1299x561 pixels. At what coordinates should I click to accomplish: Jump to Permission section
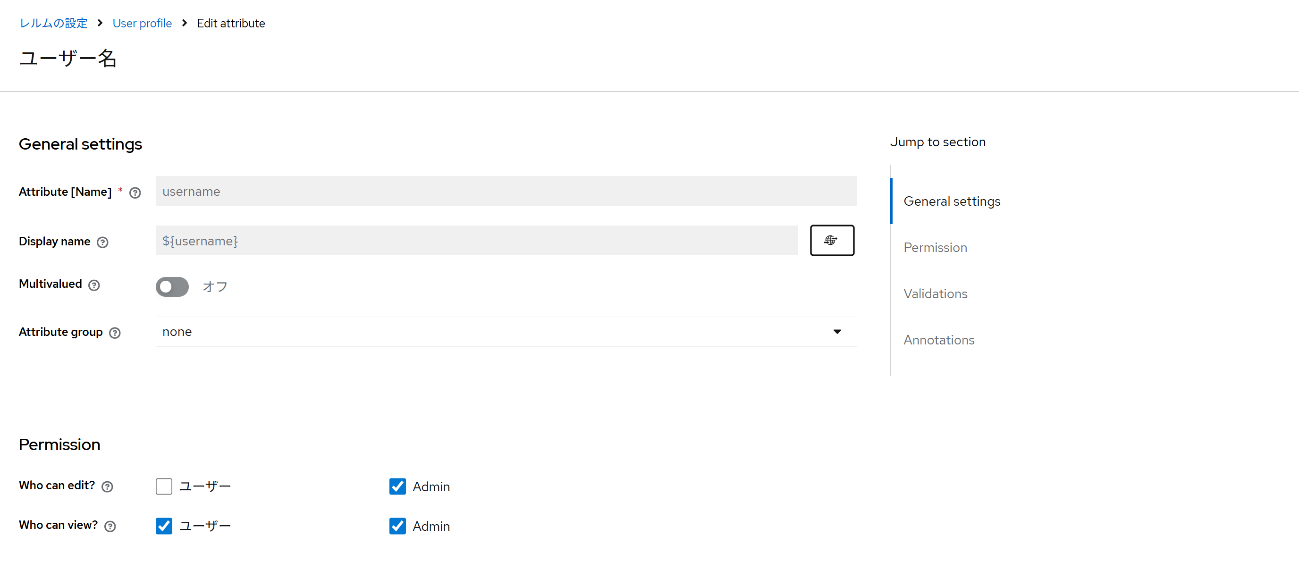click(935, 247)
